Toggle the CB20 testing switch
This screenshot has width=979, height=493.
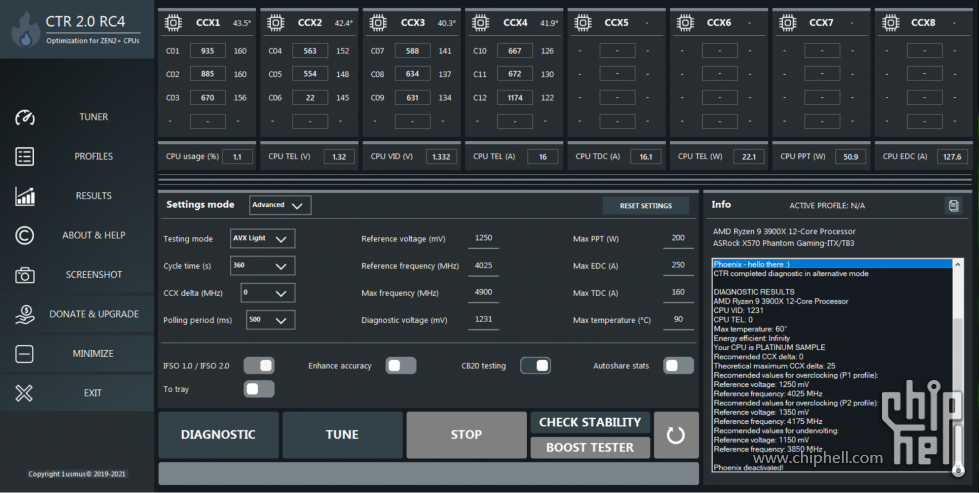tap(536, 366)
